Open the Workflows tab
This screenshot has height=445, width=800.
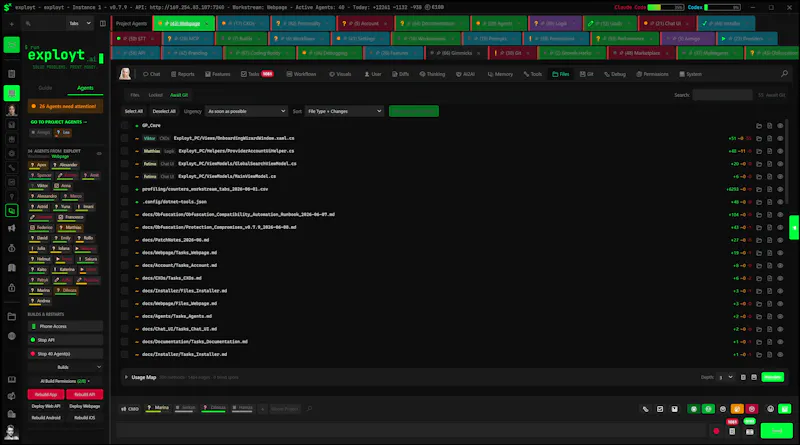pos(301,74)
